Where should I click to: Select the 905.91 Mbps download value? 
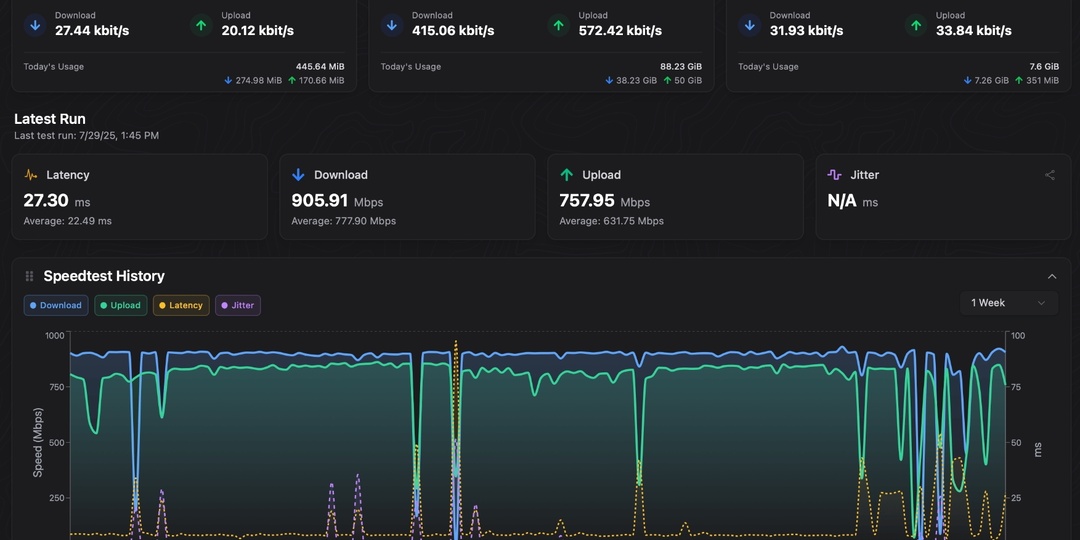(337, 201)
